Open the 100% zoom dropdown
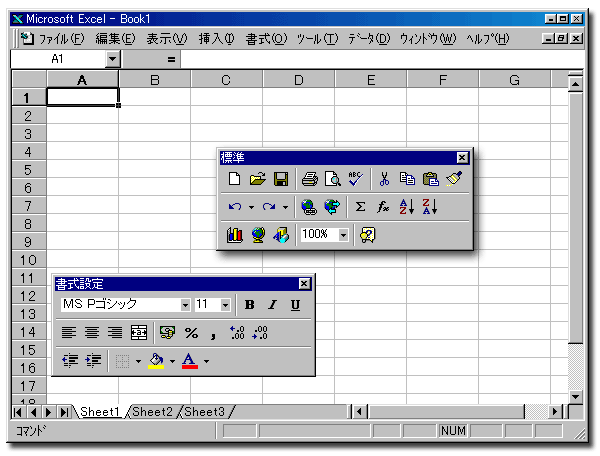 coord(344,235)
